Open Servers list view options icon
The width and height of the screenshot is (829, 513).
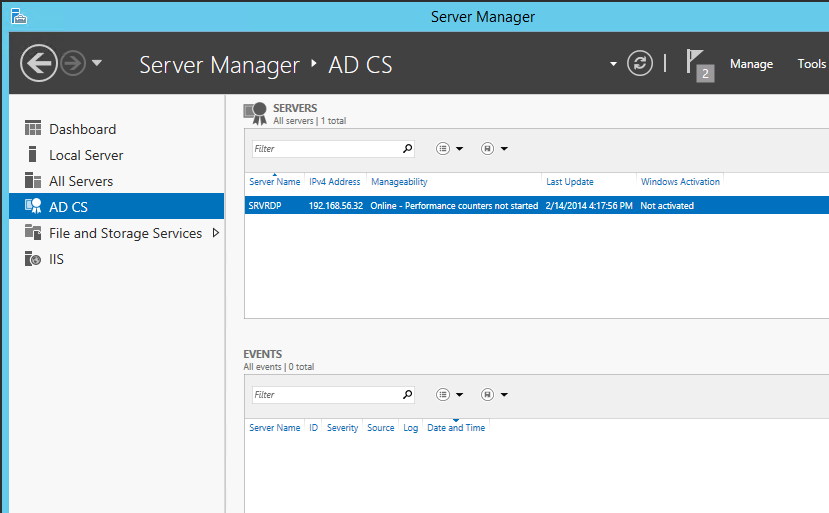[x=443, y=149]
